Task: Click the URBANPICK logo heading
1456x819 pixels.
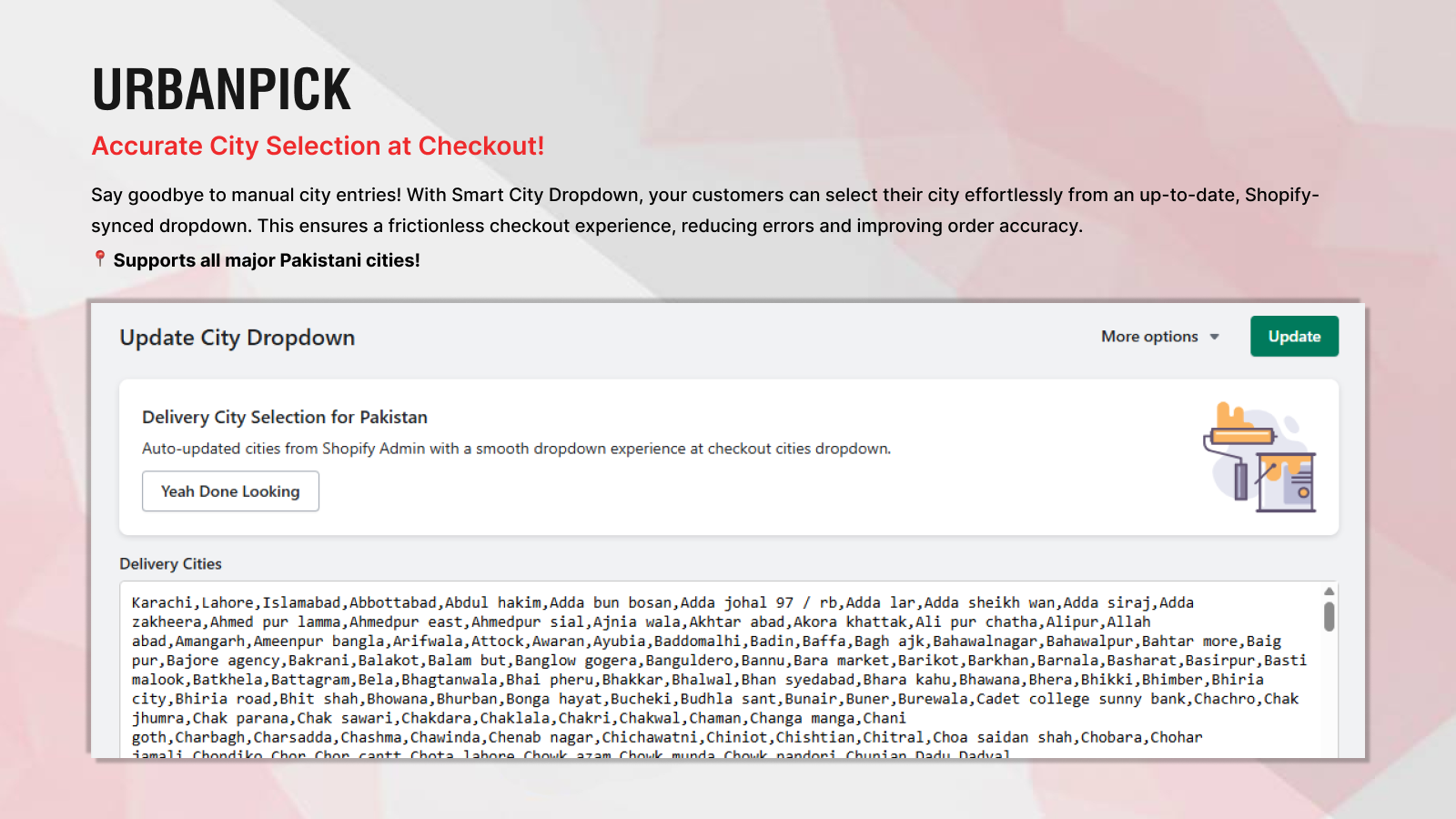Action: coord(220,87)
